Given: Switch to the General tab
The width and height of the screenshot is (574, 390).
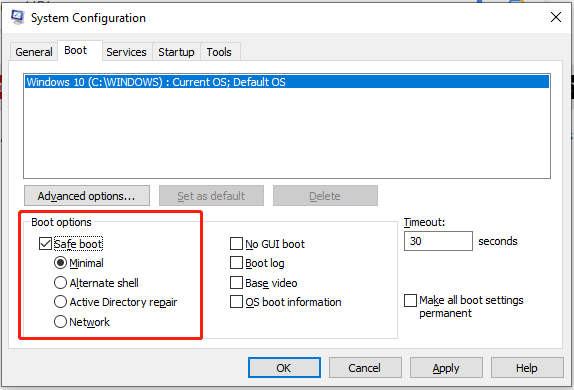Looking at the screenshot, I should (x=34, y=52).
